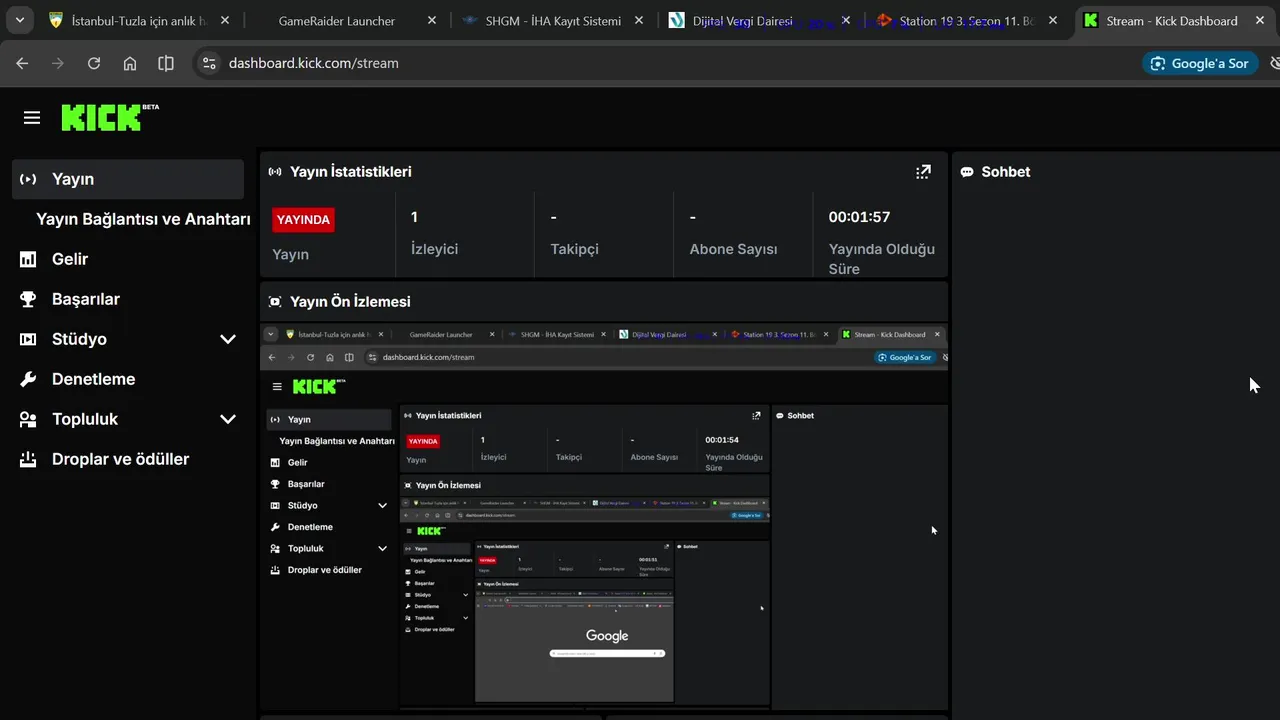Click the İzleyici count value

(415, 217)
